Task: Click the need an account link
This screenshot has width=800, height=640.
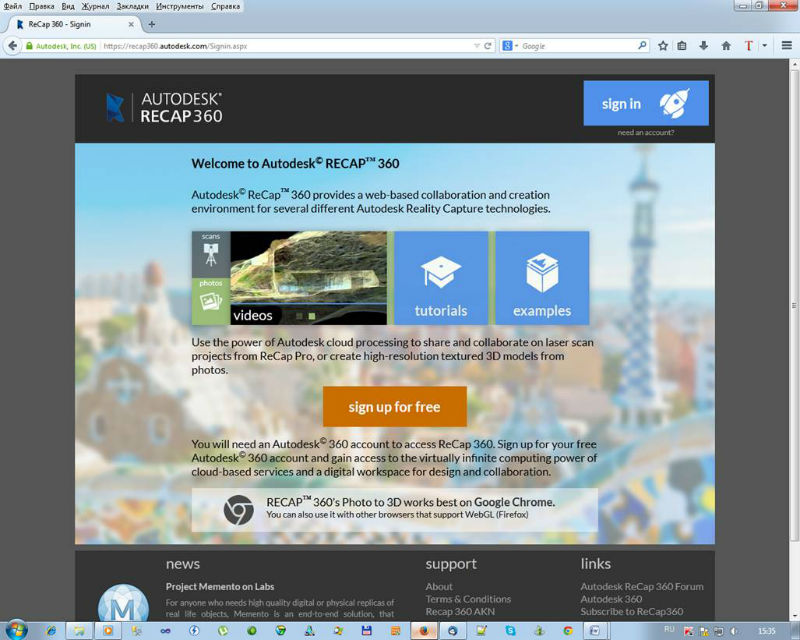Action: click(645, 132)
